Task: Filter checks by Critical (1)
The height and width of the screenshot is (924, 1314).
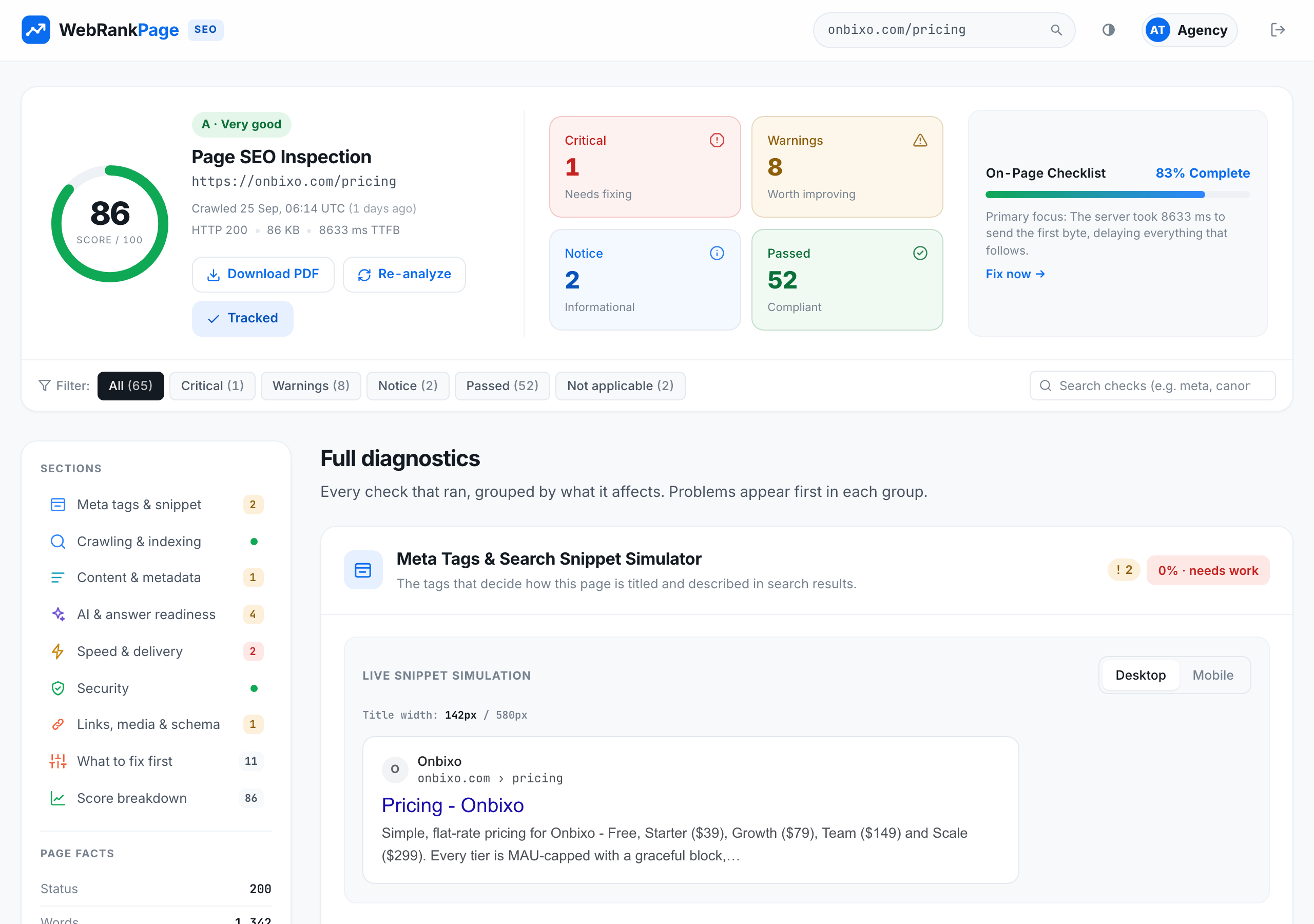Action: point(212,386)
